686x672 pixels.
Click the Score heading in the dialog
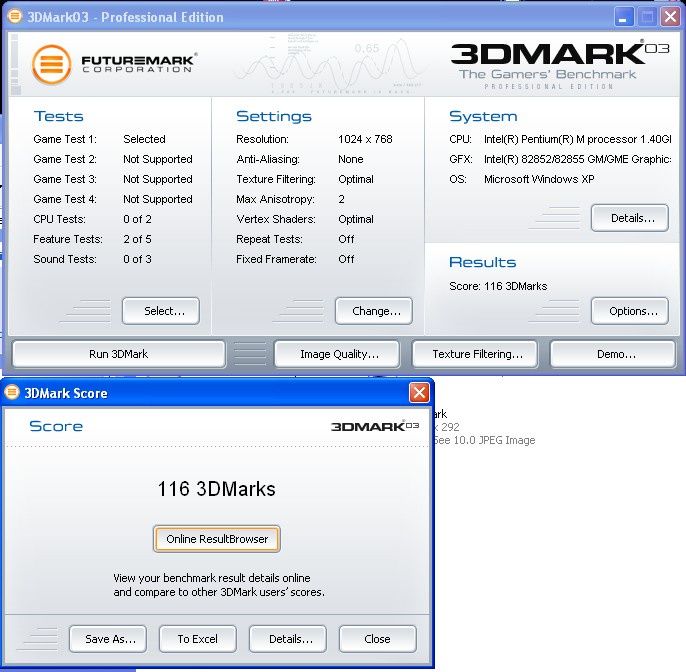[56, 426]
